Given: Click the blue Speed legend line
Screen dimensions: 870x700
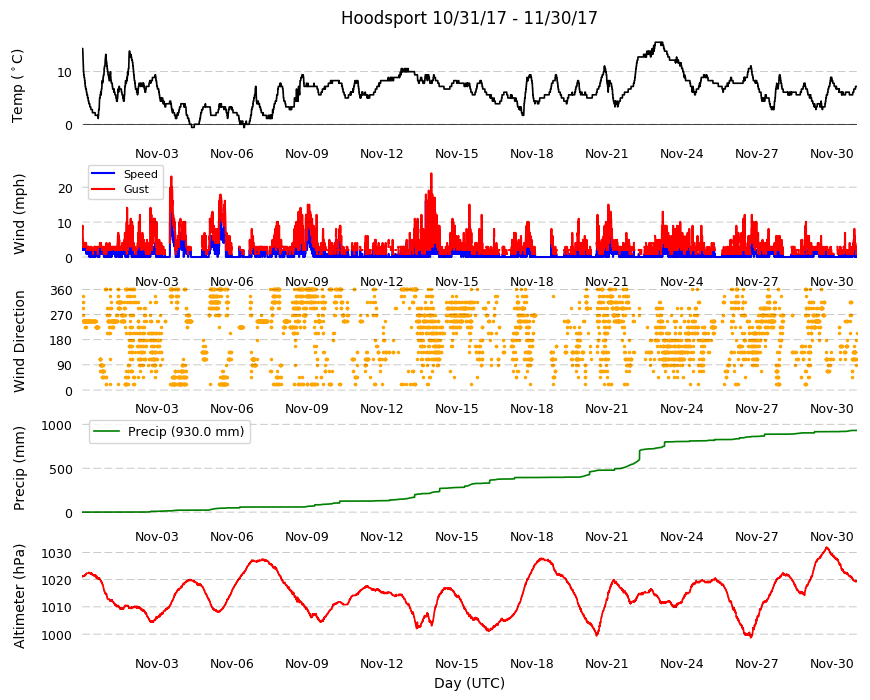Looking at the screenshot, I should tap(103, 174).
